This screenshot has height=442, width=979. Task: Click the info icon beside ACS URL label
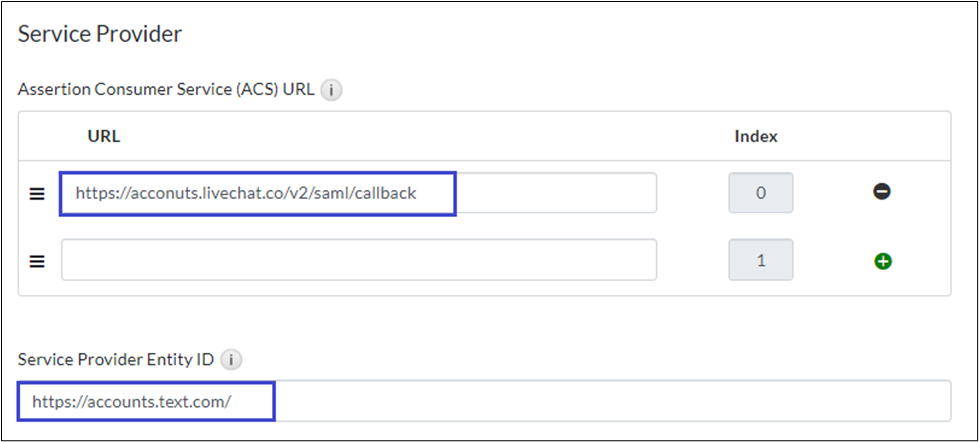[332, 90]
